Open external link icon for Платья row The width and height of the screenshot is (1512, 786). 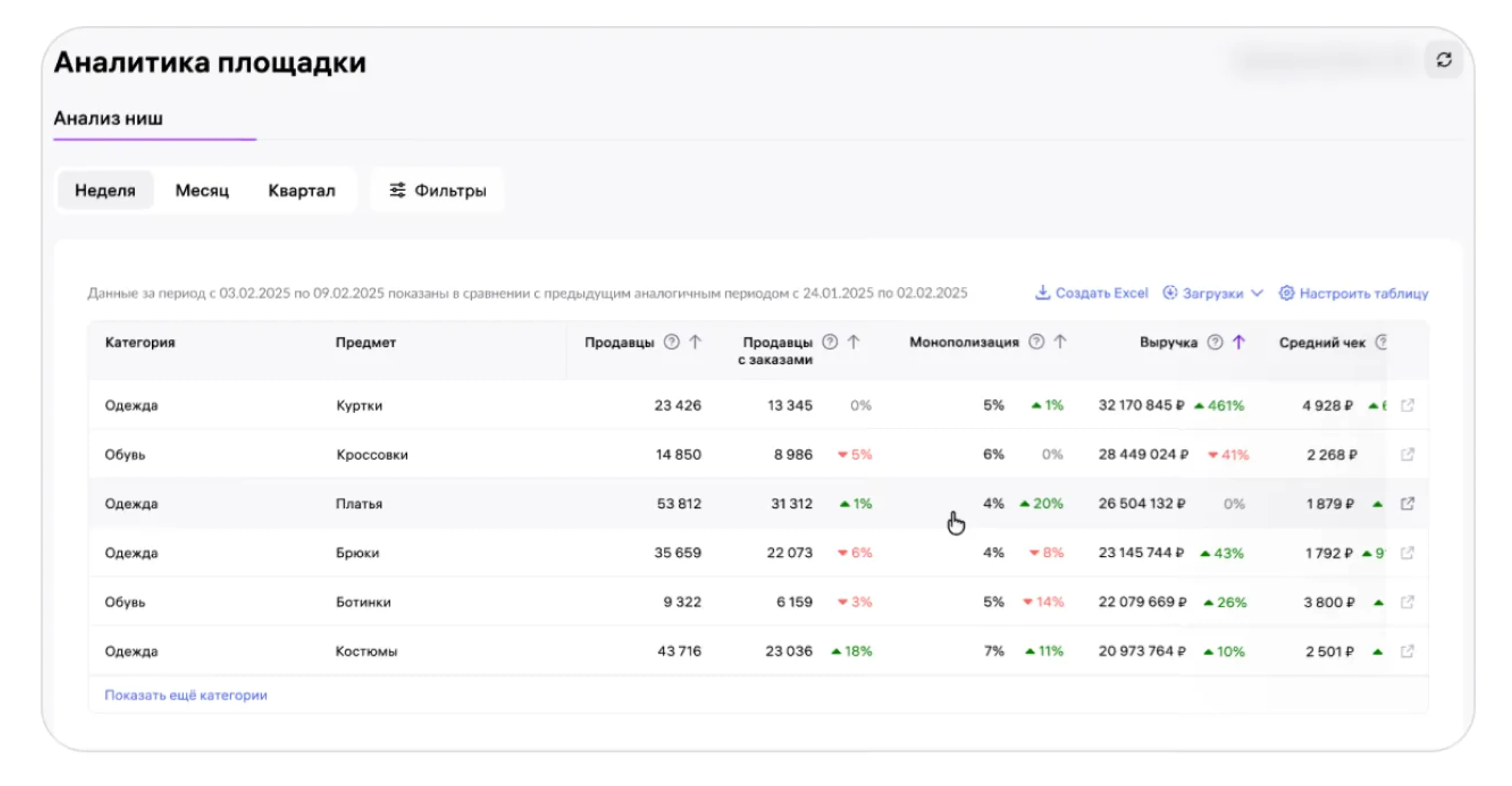tap(1407, 504)
